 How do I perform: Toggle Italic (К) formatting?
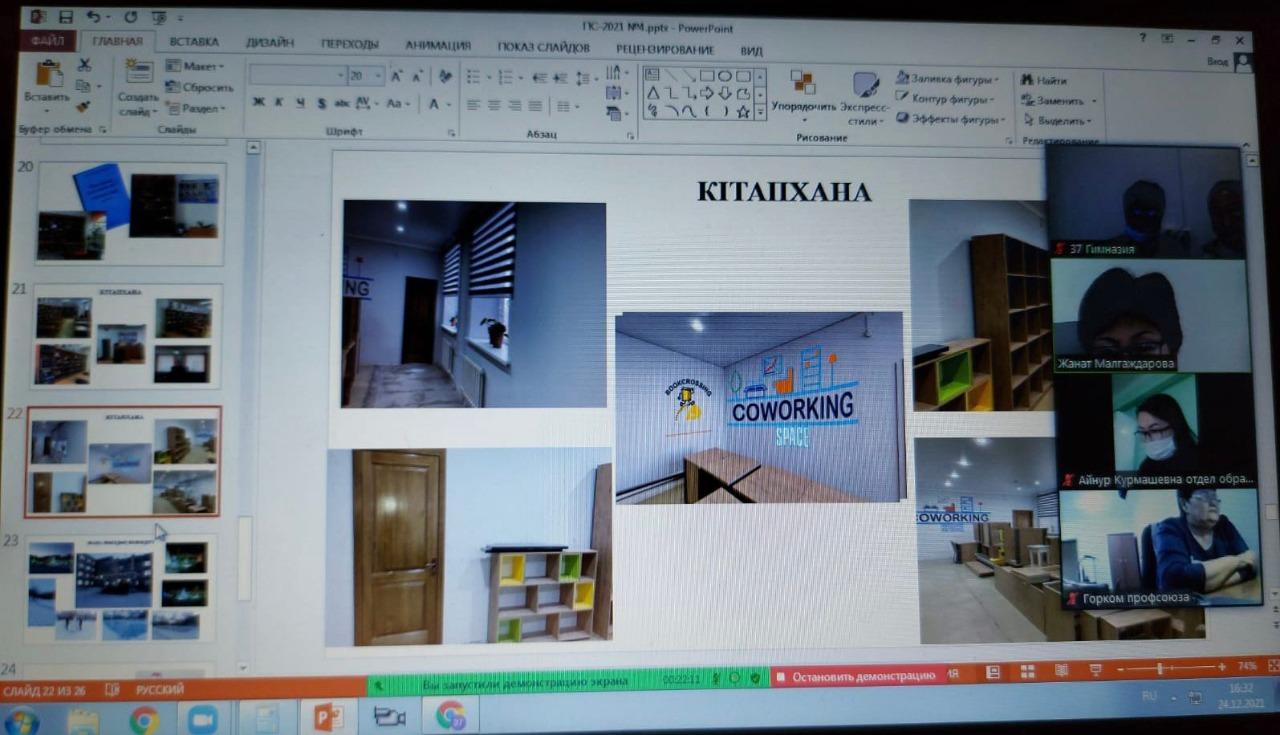[279, 102]
